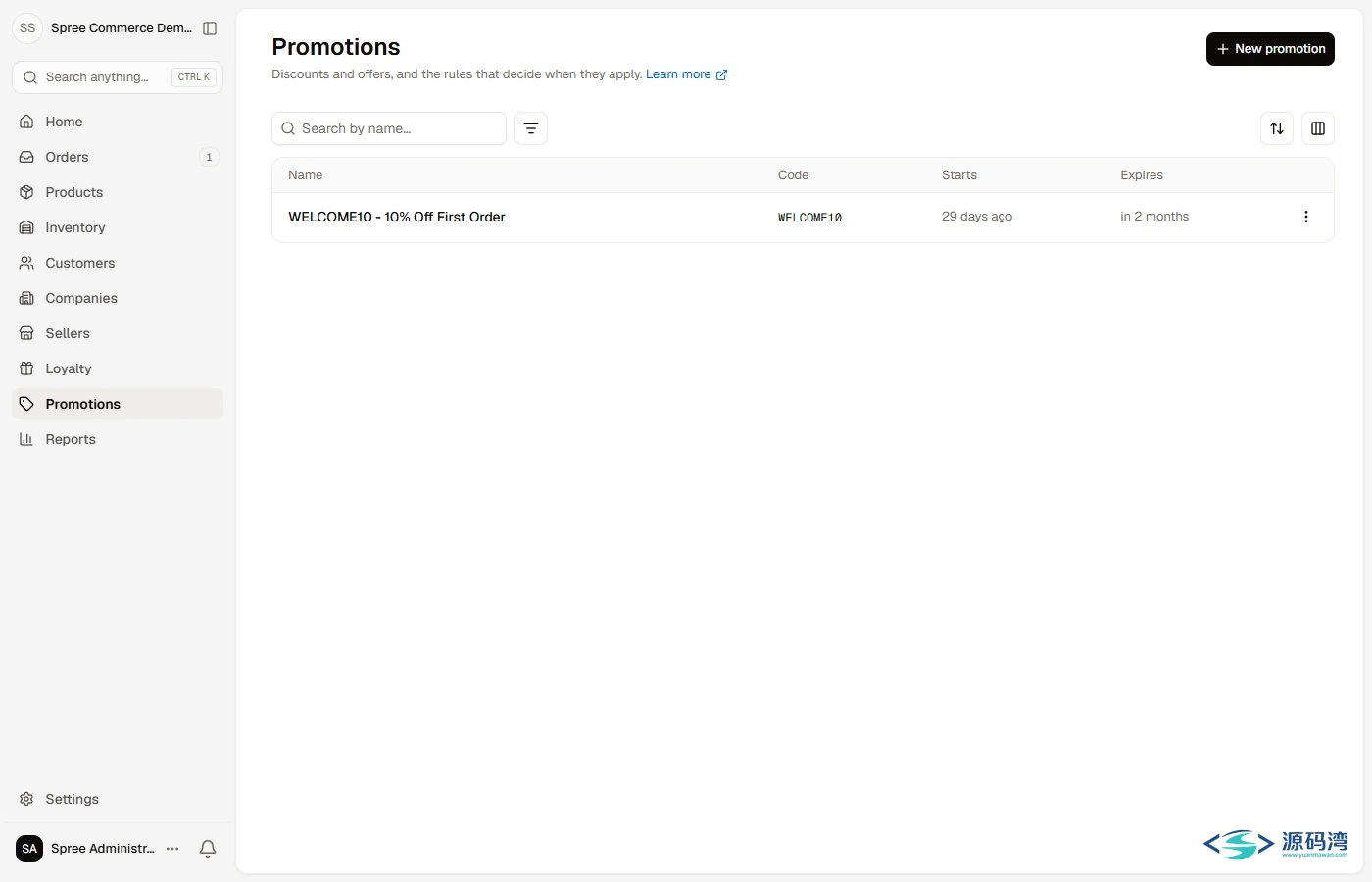Click the New promotion button
1372x882 pixels.
click(1270, 49)
